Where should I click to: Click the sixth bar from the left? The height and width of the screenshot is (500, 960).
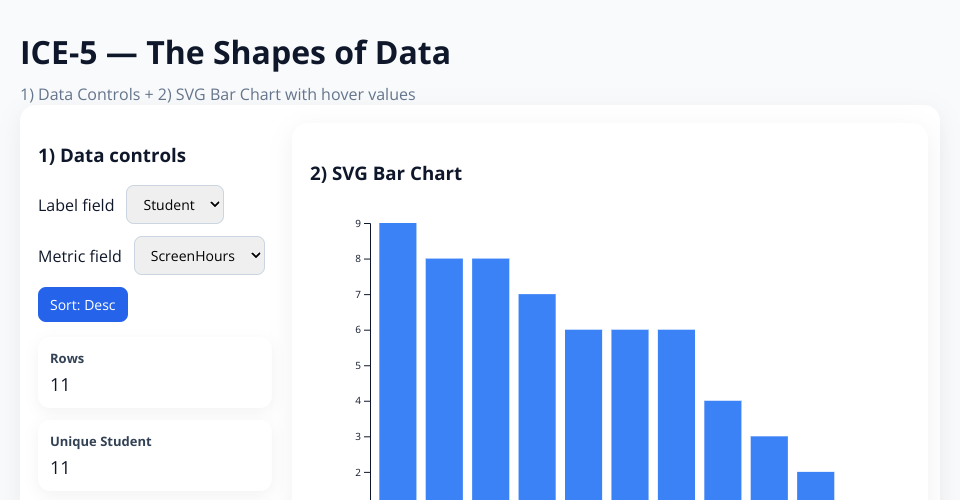[630, 414]
